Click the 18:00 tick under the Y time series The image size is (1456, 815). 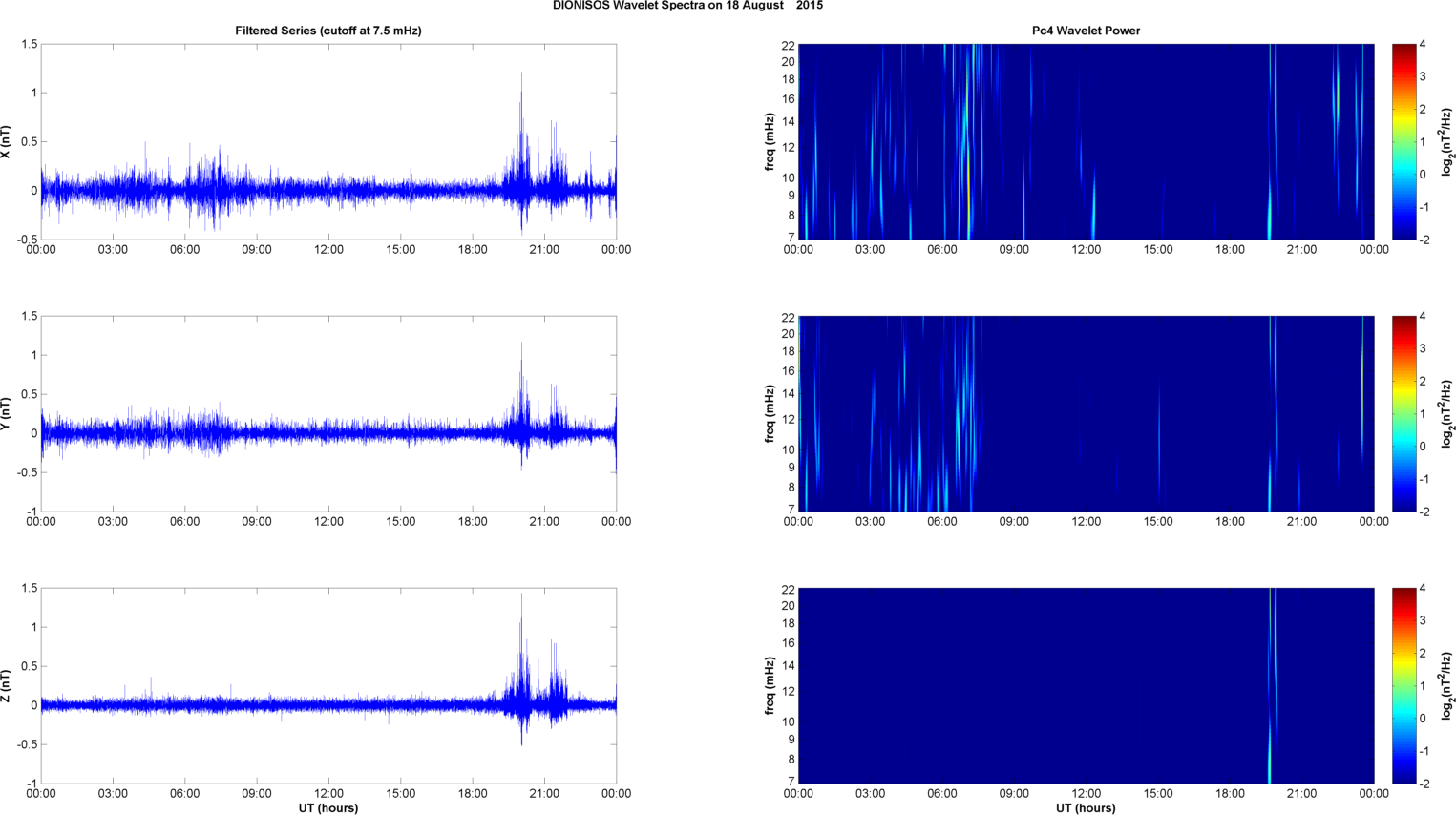click(473, 522)
